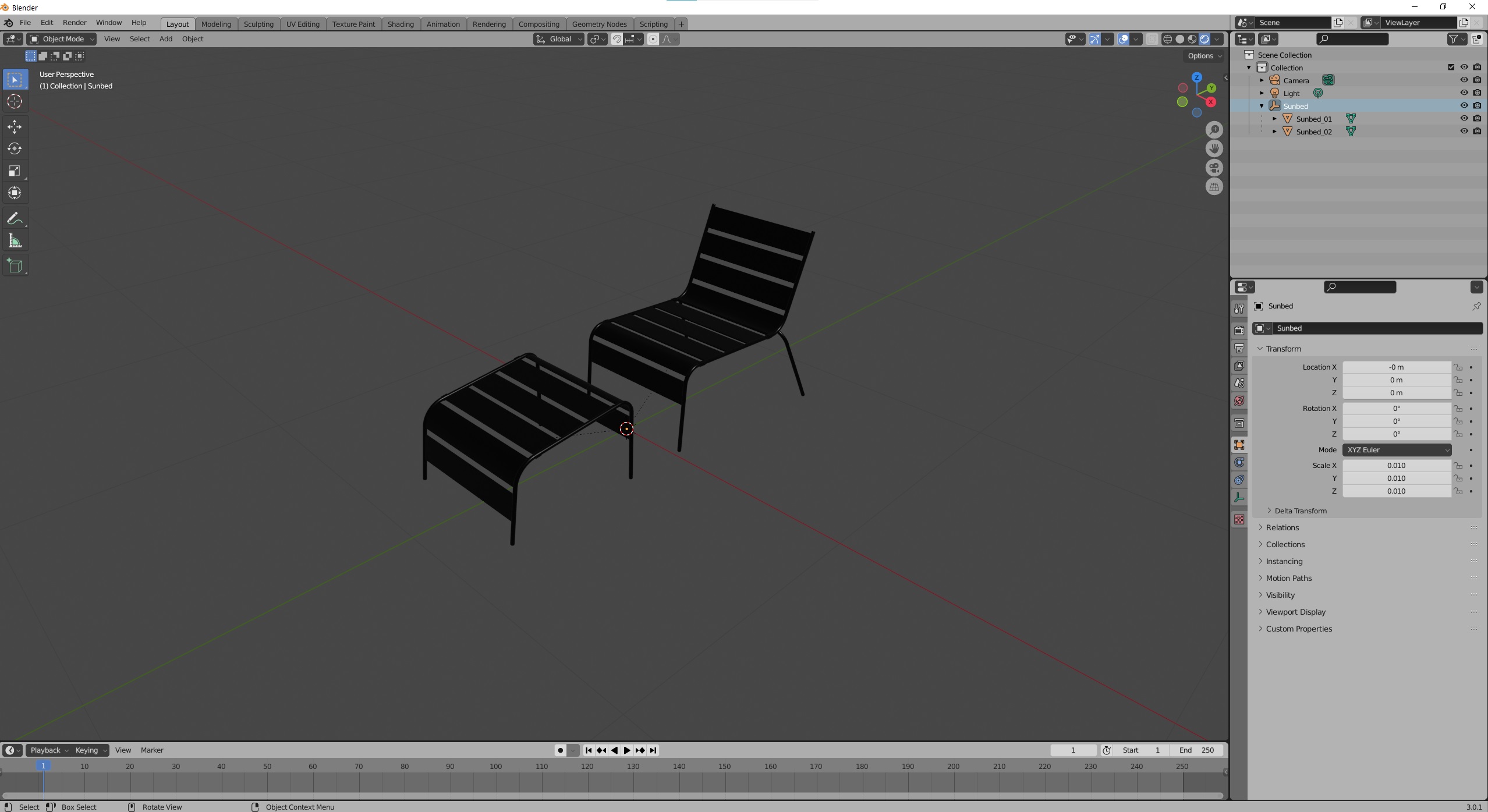Uncheck the Collection exclude checkbox
The width and height of the screenshot is (1488, 812).
[1451, 68]
